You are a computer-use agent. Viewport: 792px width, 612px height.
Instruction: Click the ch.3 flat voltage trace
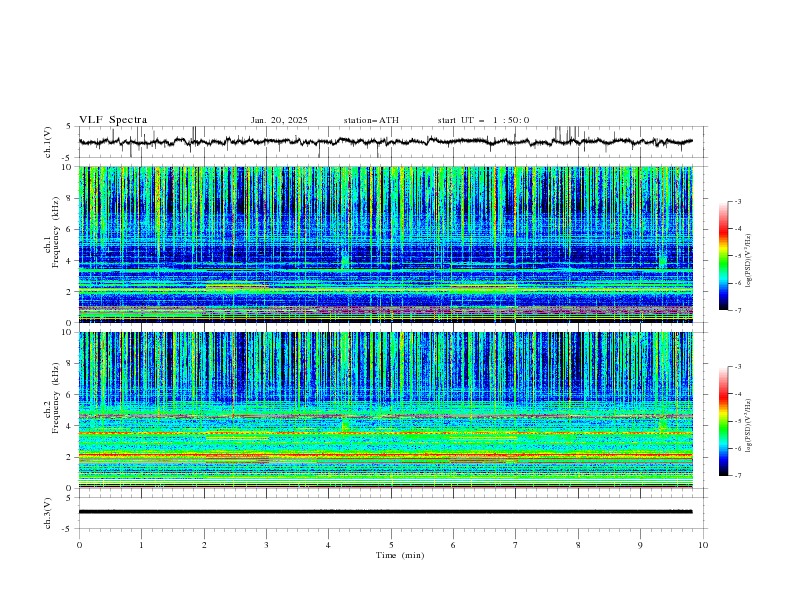coord(385,512)
